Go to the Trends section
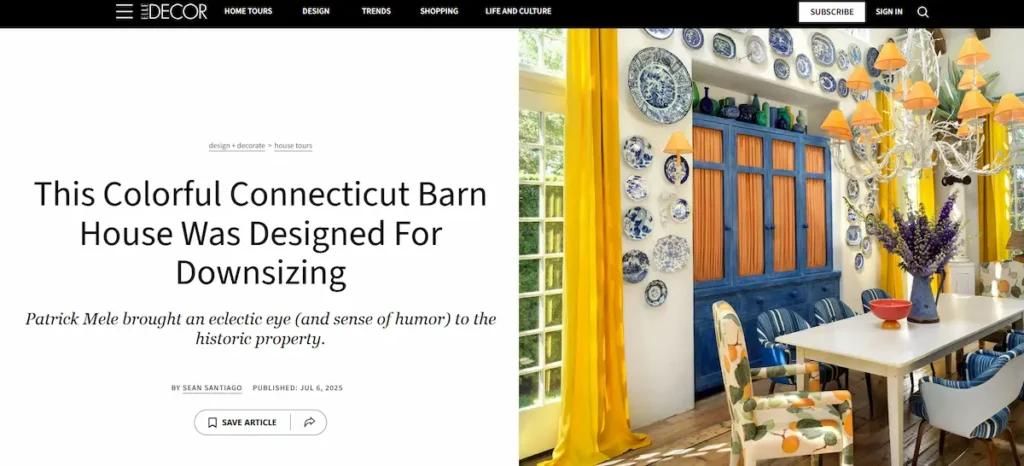Screen dimensions: 1024x466 (x=376, y=11)
